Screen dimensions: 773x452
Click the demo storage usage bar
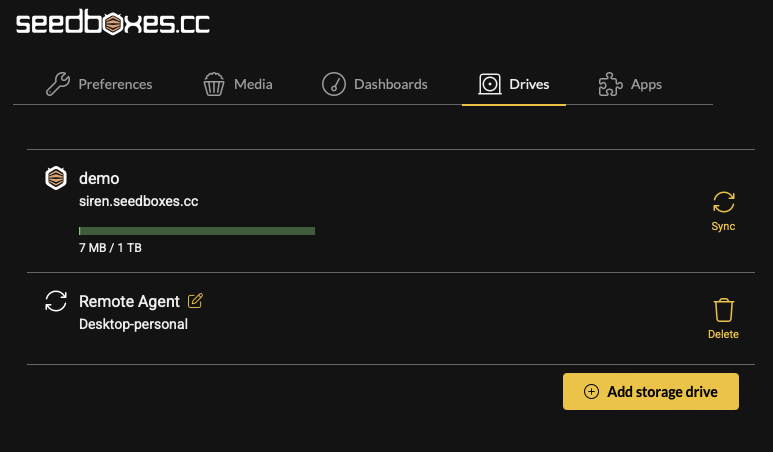(x=197, y=231)
